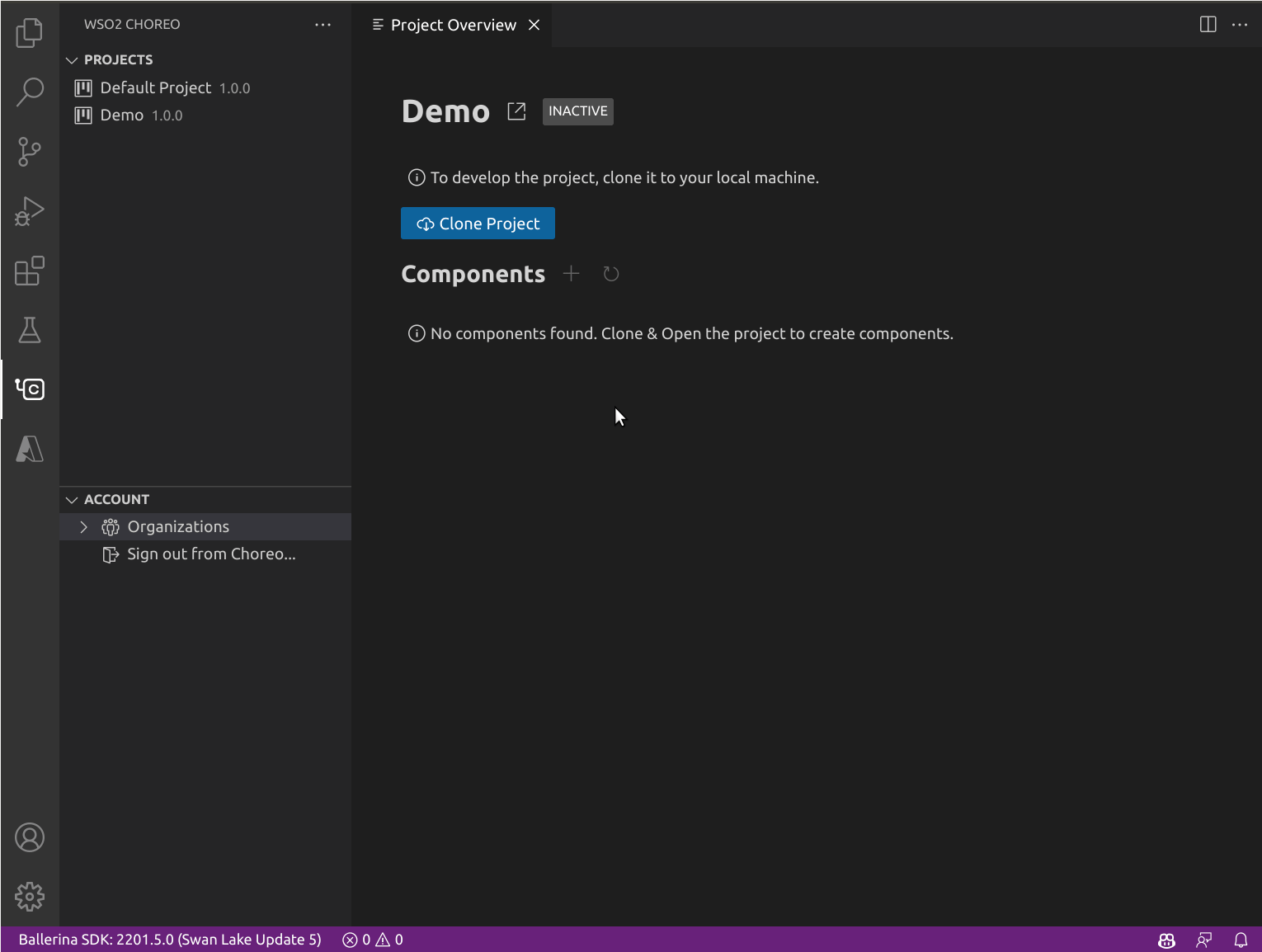Click the ACCOUNT section header label

(116, 500)
